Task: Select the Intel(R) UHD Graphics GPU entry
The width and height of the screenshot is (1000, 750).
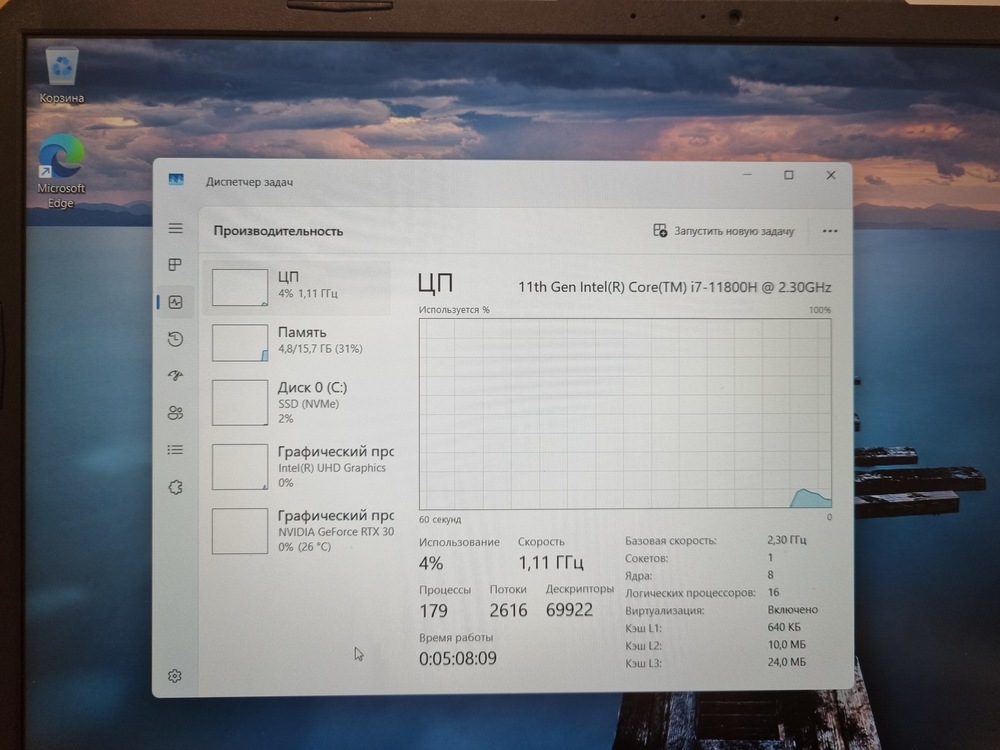Action: click(297, 467)
